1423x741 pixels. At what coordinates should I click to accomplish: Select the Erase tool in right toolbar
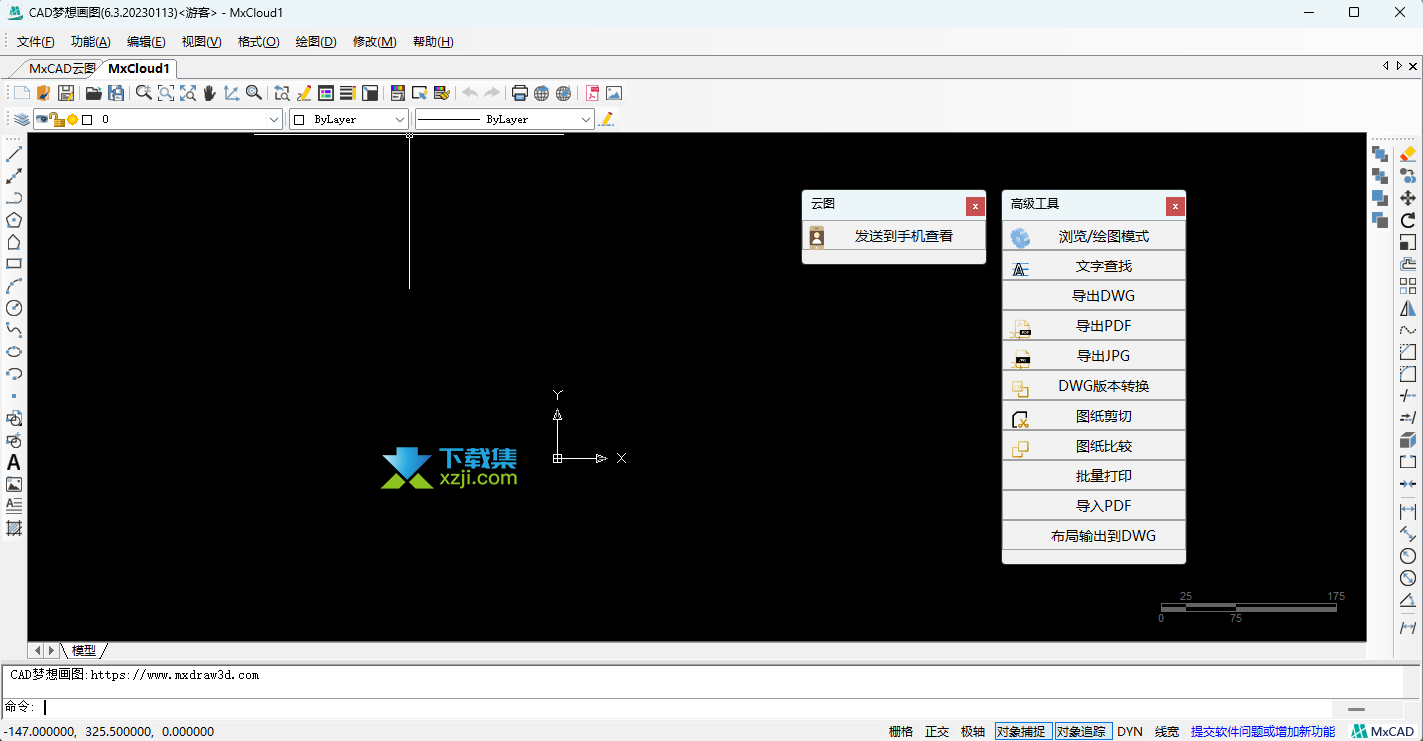tap(1408, 154)
